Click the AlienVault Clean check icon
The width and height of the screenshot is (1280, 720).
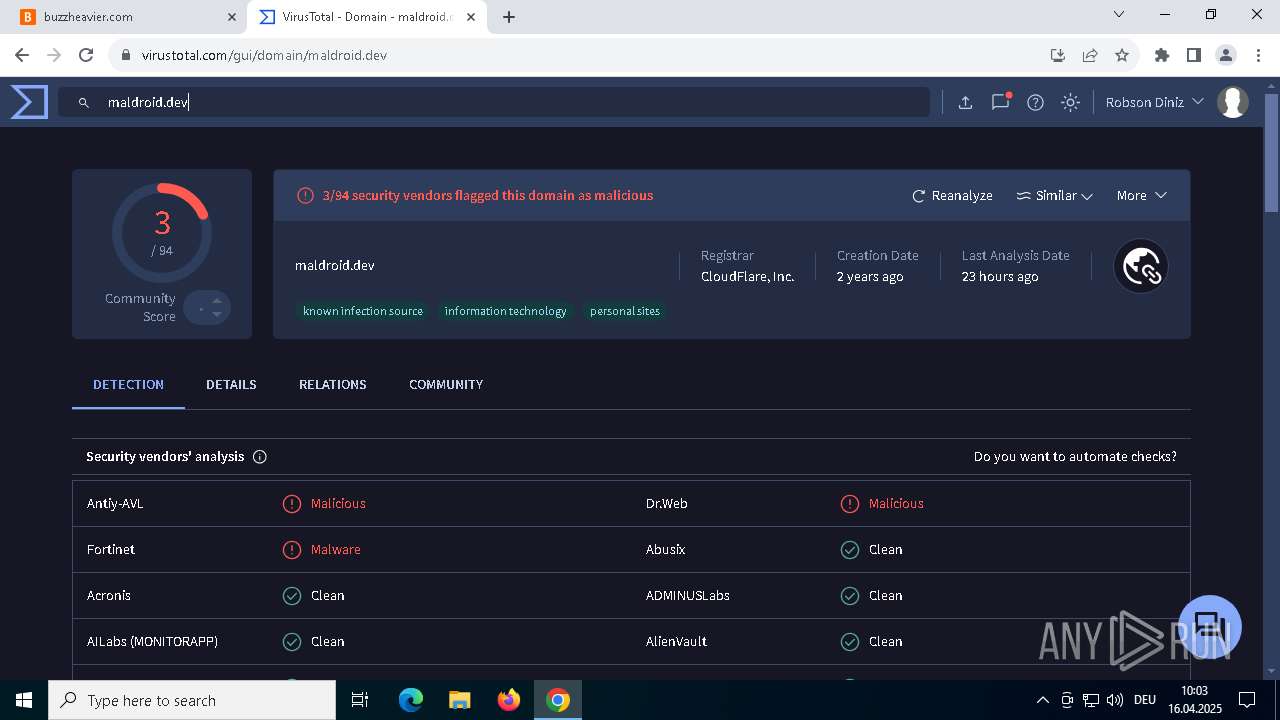click(x=850, y=642)
